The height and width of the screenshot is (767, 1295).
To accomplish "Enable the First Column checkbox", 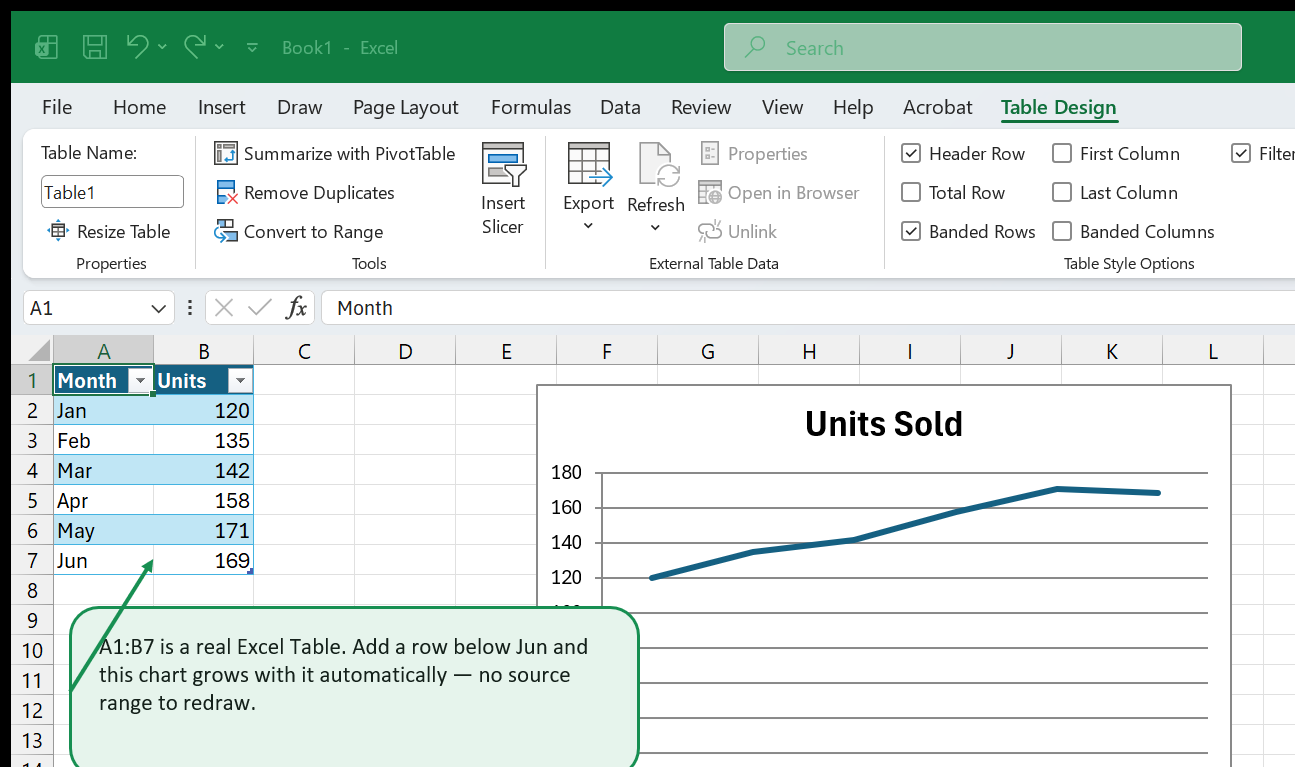I will tap(1062, 154).
